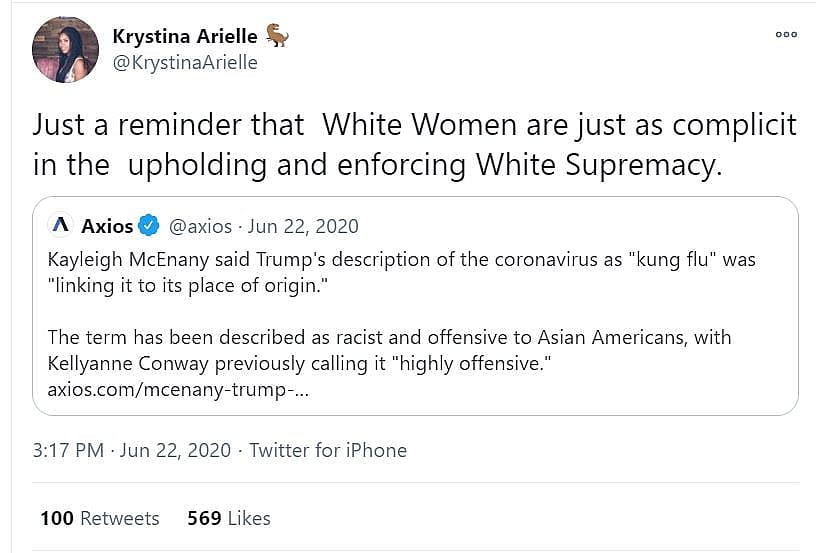Open the quoted tweet's Kayleigh McEnany sentence
This screenshot has width=816, height=553.
click(400, 272)
